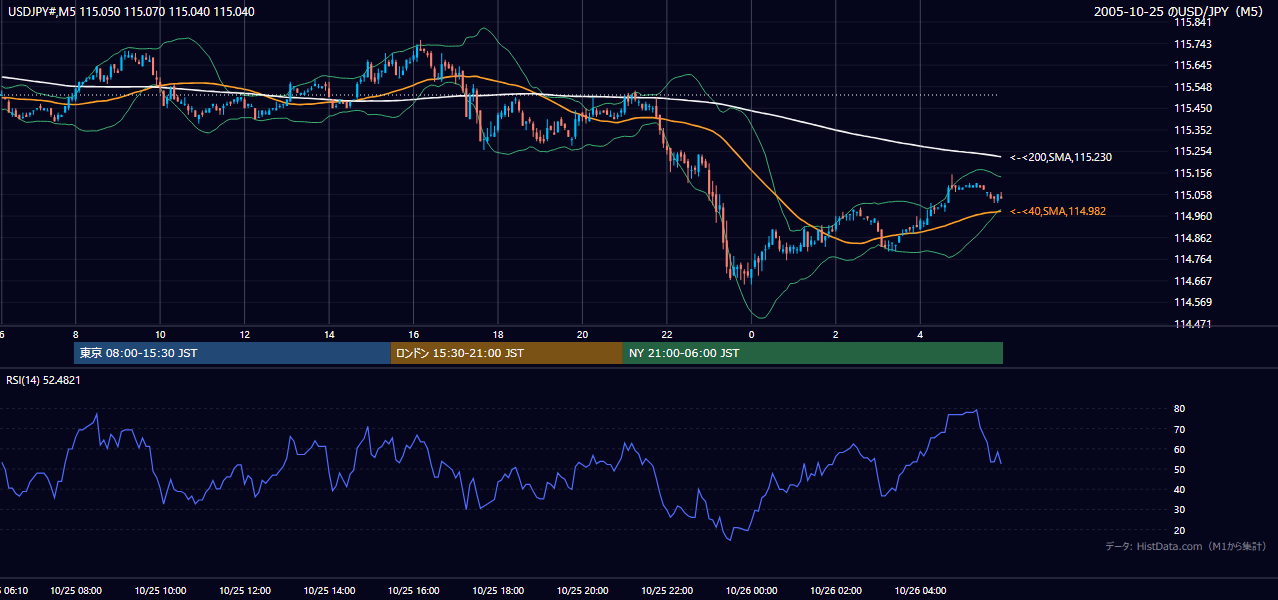Click price axis value 115.254

coord(1192,151)
